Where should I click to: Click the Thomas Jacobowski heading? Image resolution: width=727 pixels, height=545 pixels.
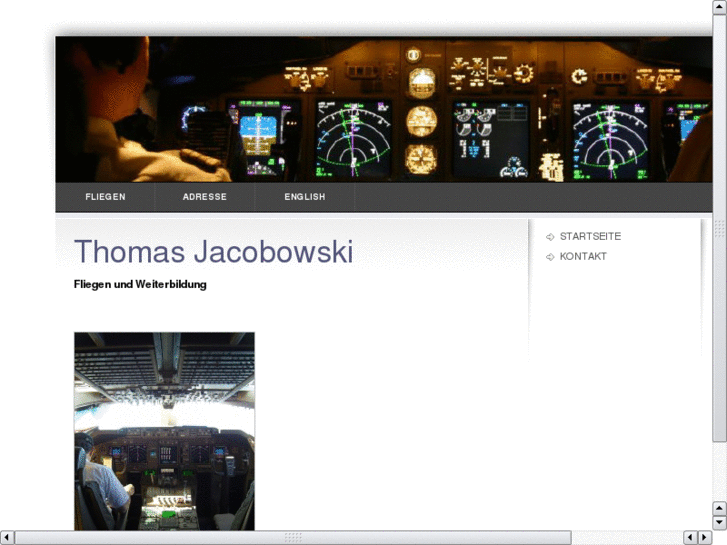(213, 252)
